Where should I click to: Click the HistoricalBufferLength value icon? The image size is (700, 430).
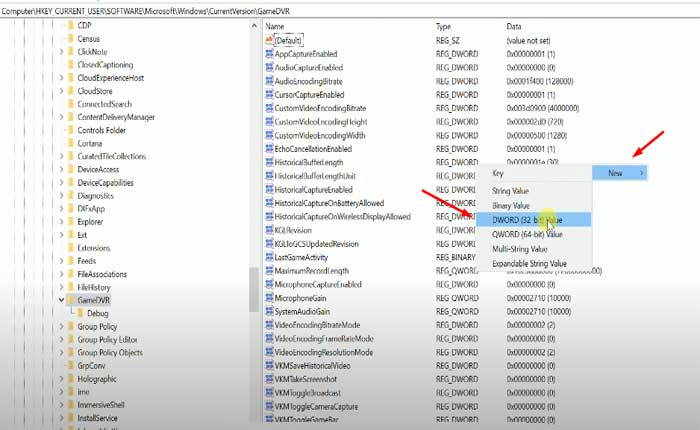[x=269, y=162]
